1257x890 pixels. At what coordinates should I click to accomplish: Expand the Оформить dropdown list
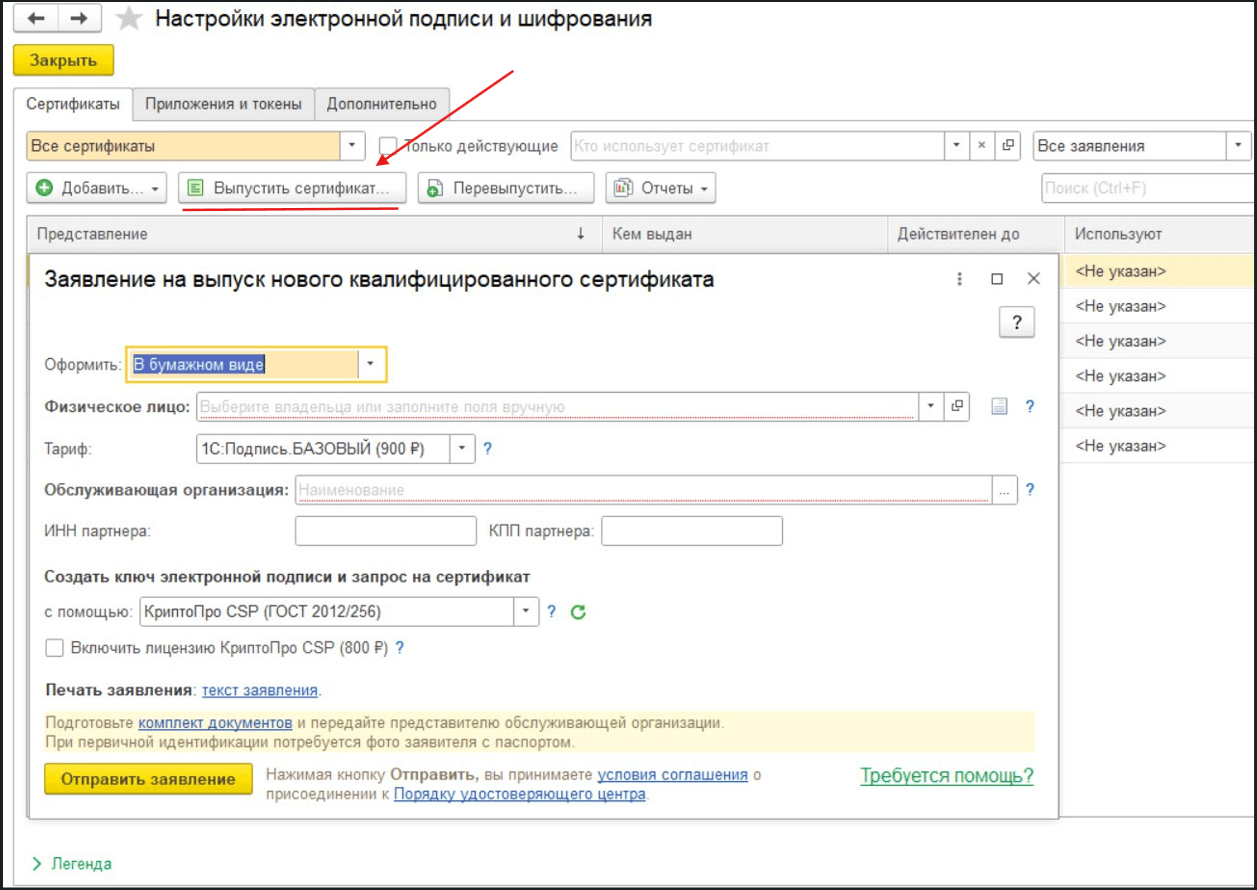point(371,365)
